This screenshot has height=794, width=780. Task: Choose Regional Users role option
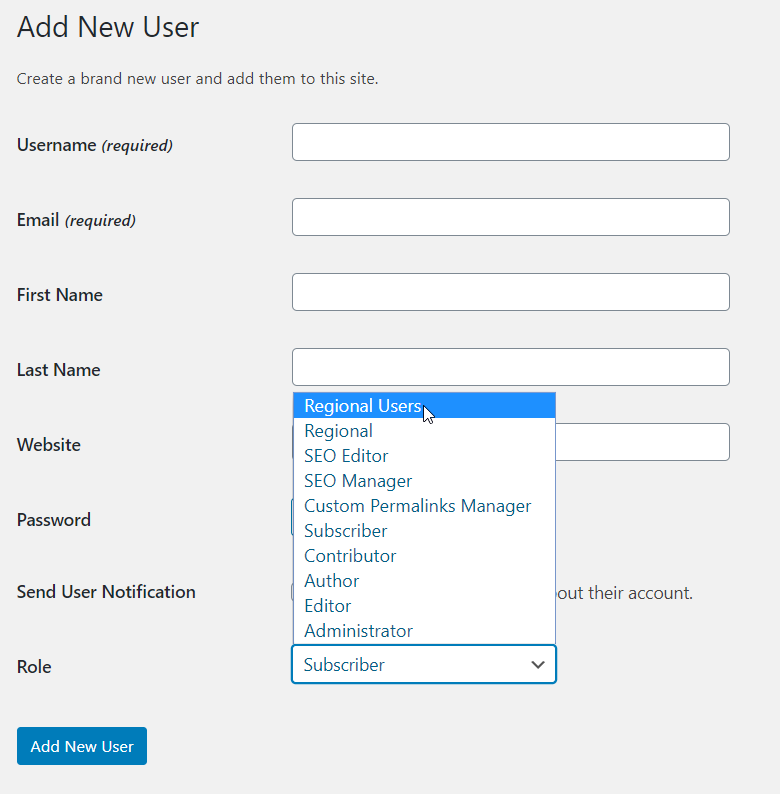pyautogui.click(x=424, y=406)
